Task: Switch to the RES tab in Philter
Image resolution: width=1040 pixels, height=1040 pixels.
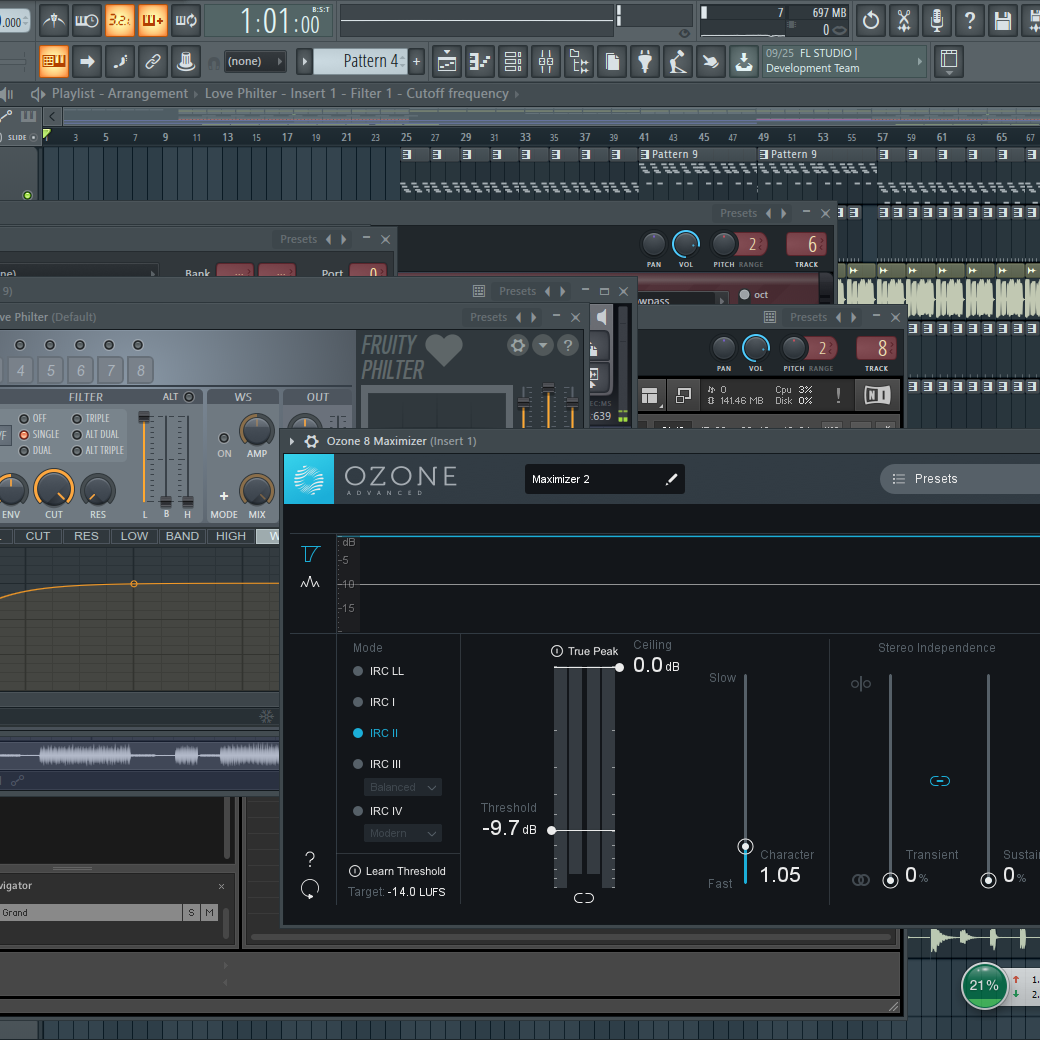Action: (86, 536)
